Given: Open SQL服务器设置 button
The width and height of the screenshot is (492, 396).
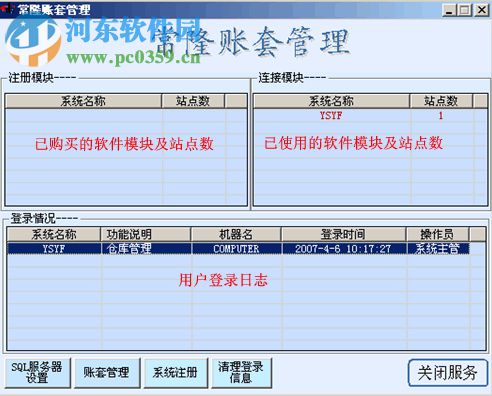Looking at the screenshot, I should [38, 373].
